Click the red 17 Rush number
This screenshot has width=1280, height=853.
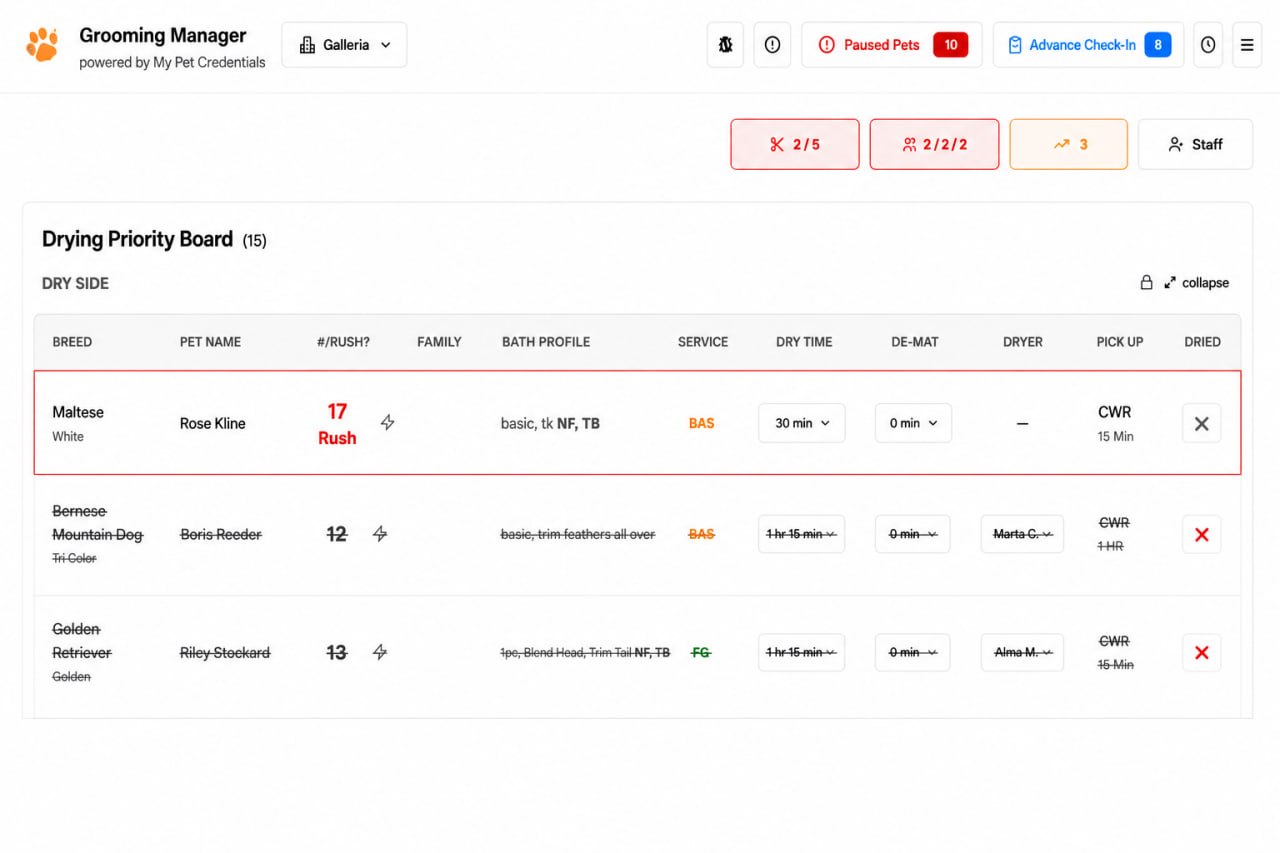tap(337, 423)
